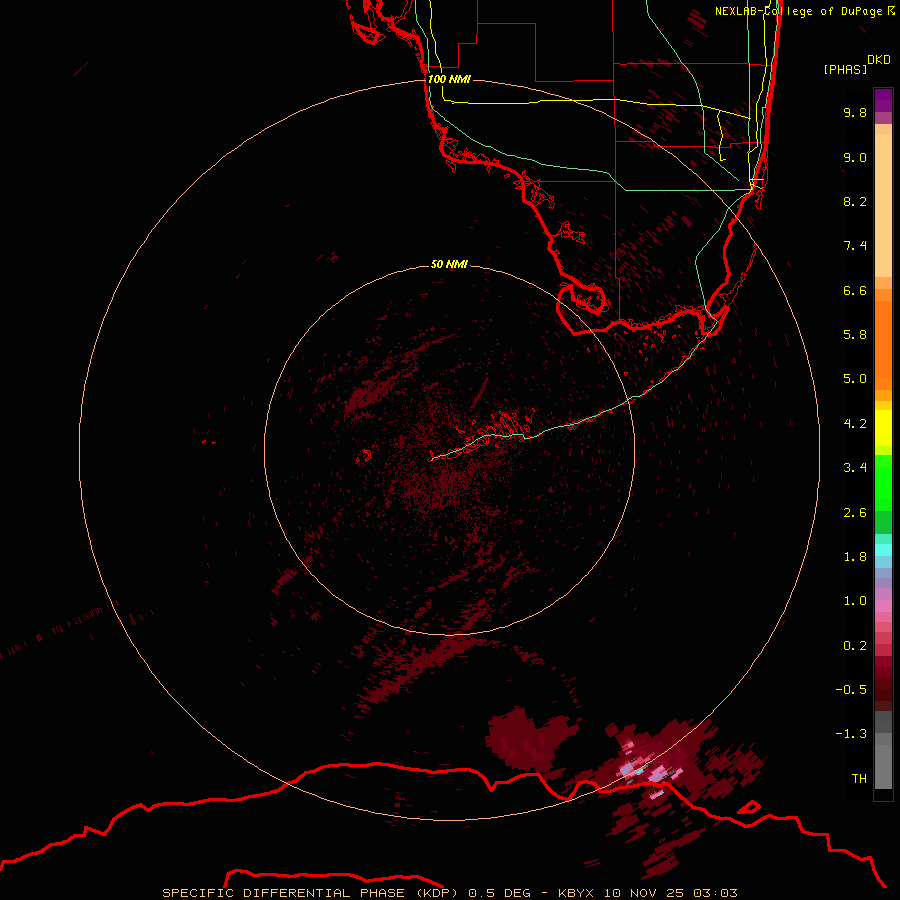Click the [PHAS] units label
Image resolution: width=900 pixels, height=900 pixels.
tap(845, 69)
